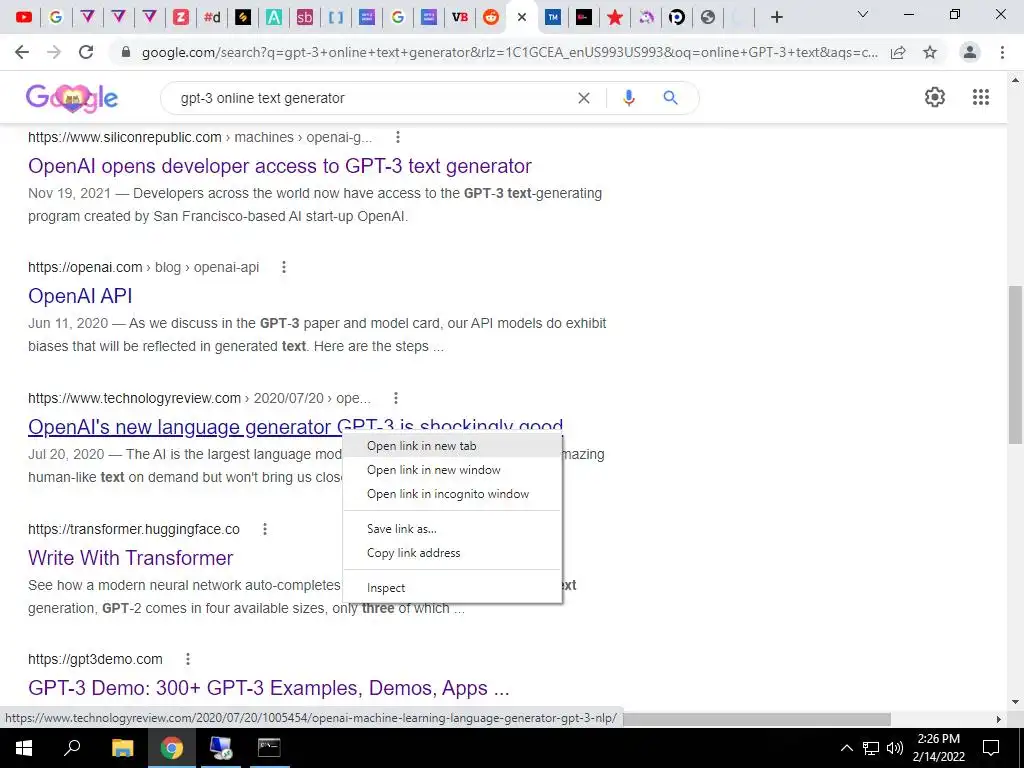Image resolution: width=1024 pixels, height=768 pixels.
Task: Click the search box with gpt-3 query
Action: click(x=372, y=98)
